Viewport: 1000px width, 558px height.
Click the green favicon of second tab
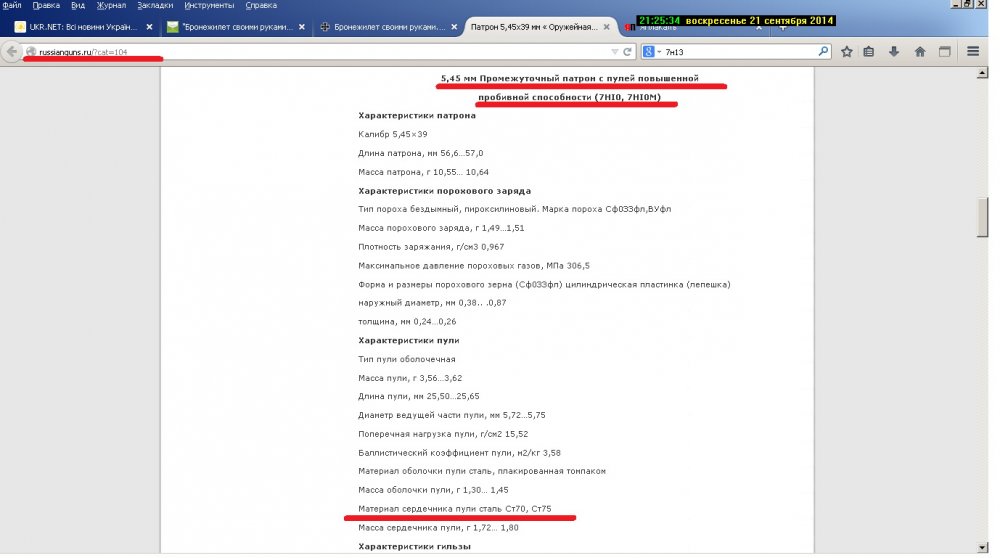coord(172,27)
